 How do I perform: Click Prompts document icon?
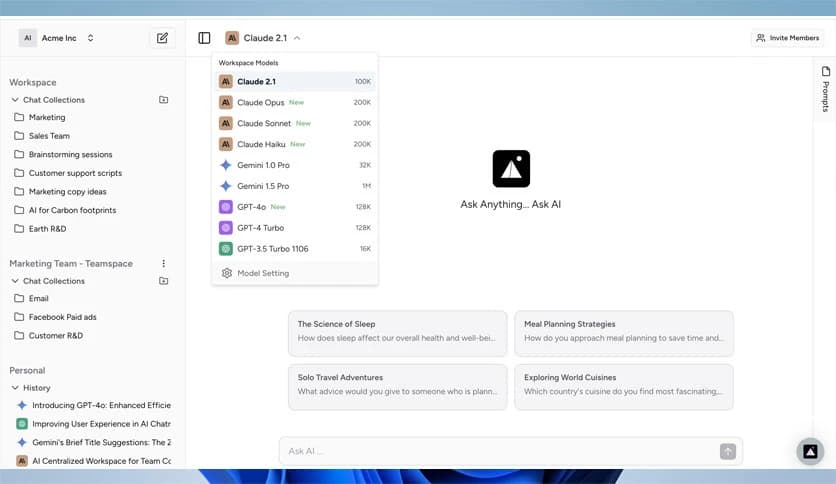click(826, 71)
